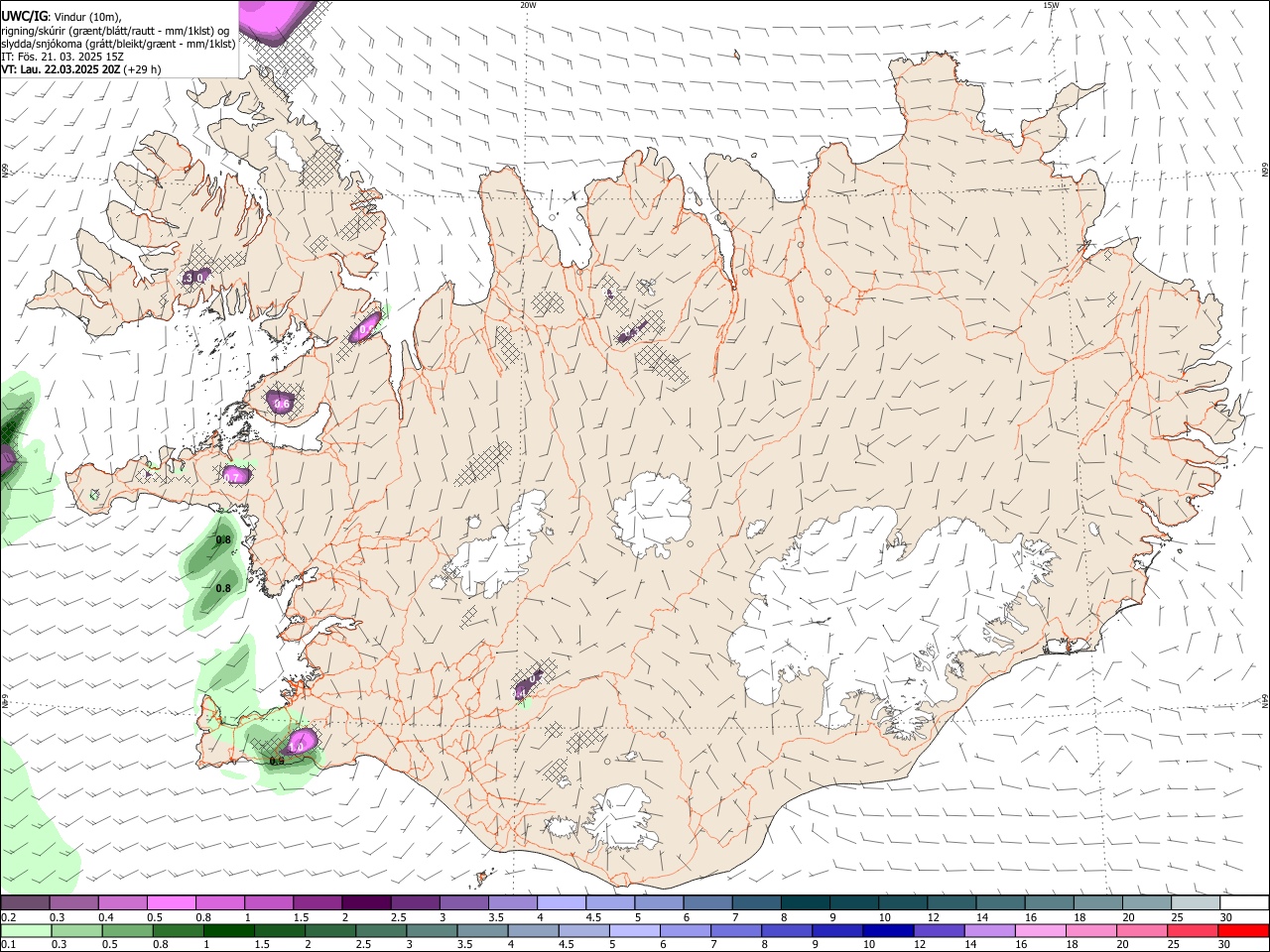
Task: Select the upper legend row bright pink 0.5 swatch
Action: click(171, 903)
